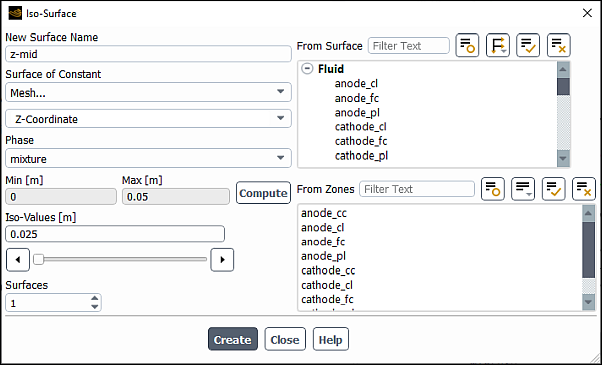The width and height of the screenshot is (602, 365).
Task: Collapse the Fluid group in surface tree
Action: click(307, 69)
